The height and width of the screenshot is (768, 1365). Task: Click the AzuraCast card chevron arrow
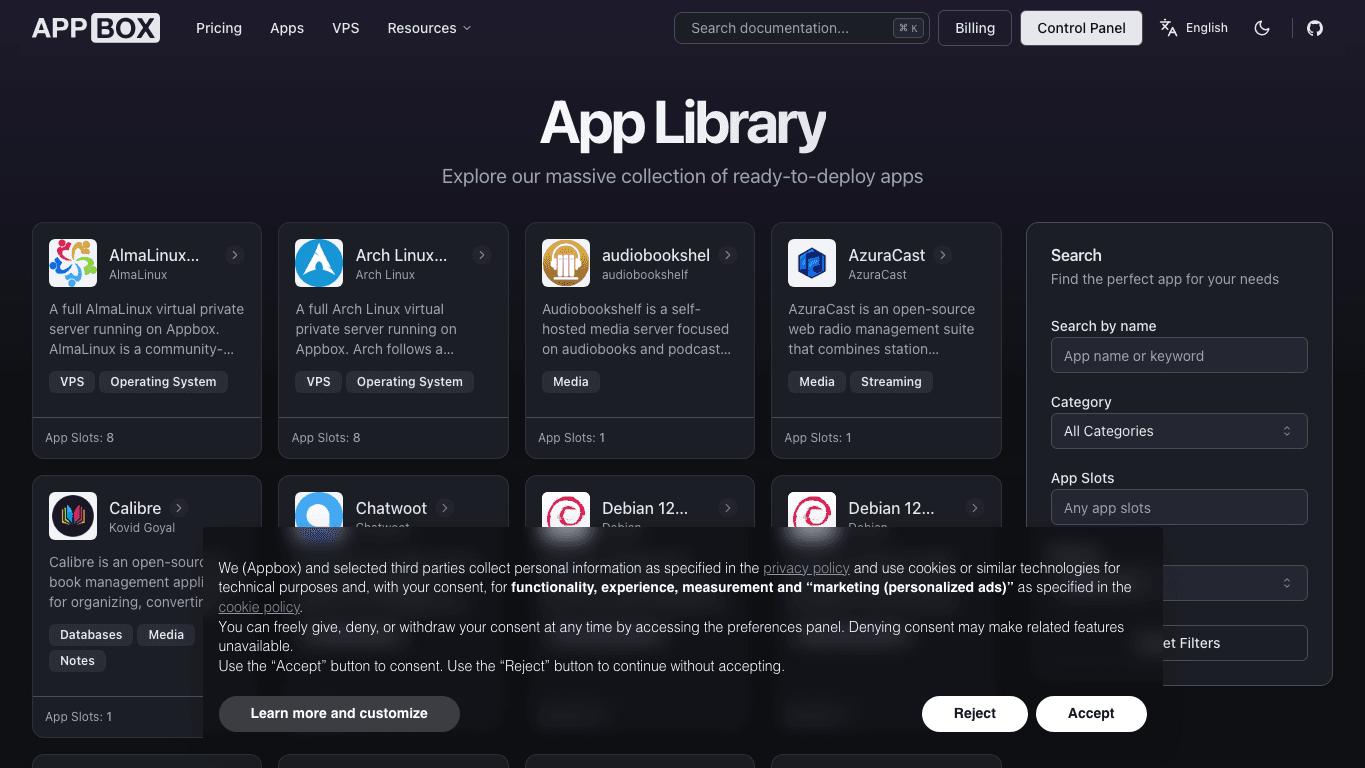tap(943, 255)
